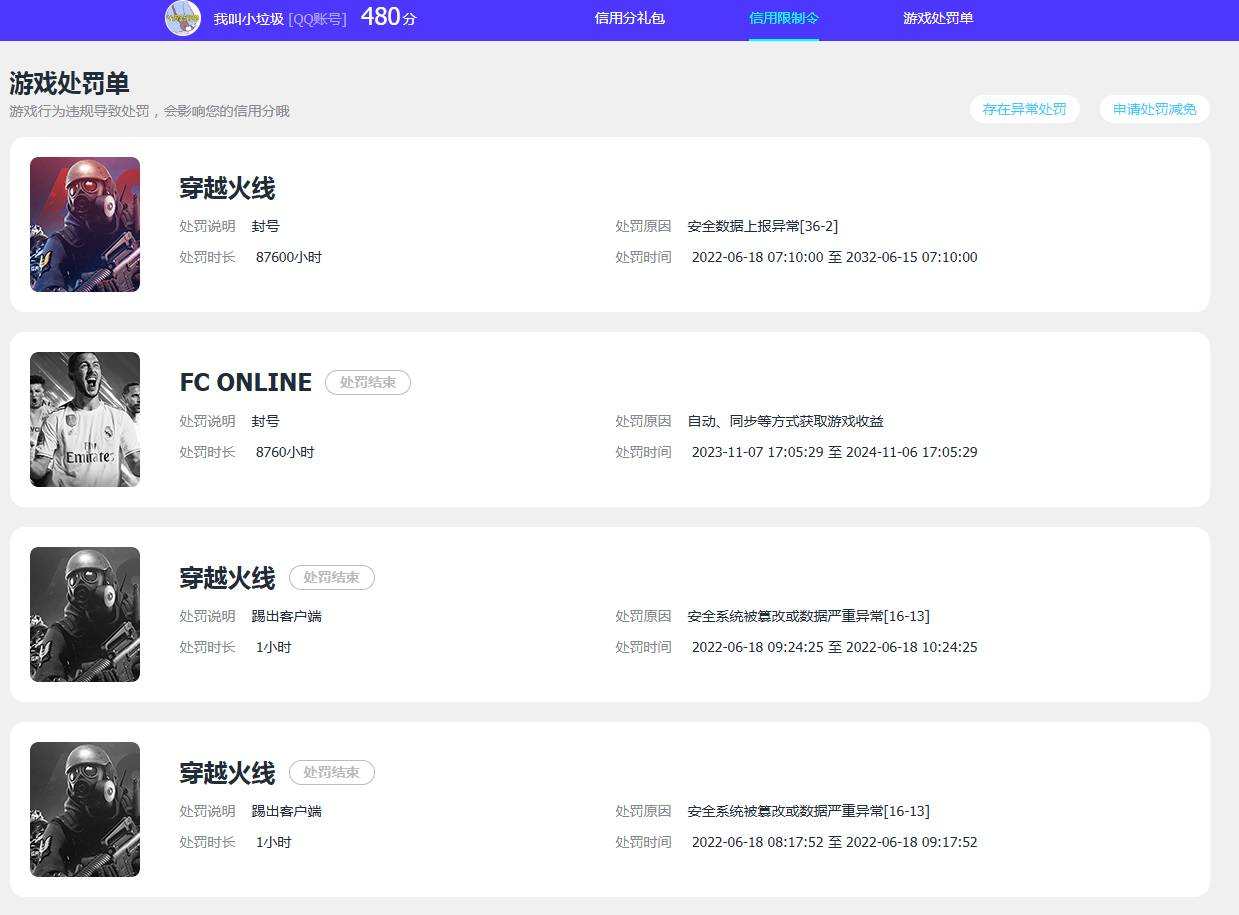Click the 8760小时 duration value
1239x915 pixels.
(285, 452)
